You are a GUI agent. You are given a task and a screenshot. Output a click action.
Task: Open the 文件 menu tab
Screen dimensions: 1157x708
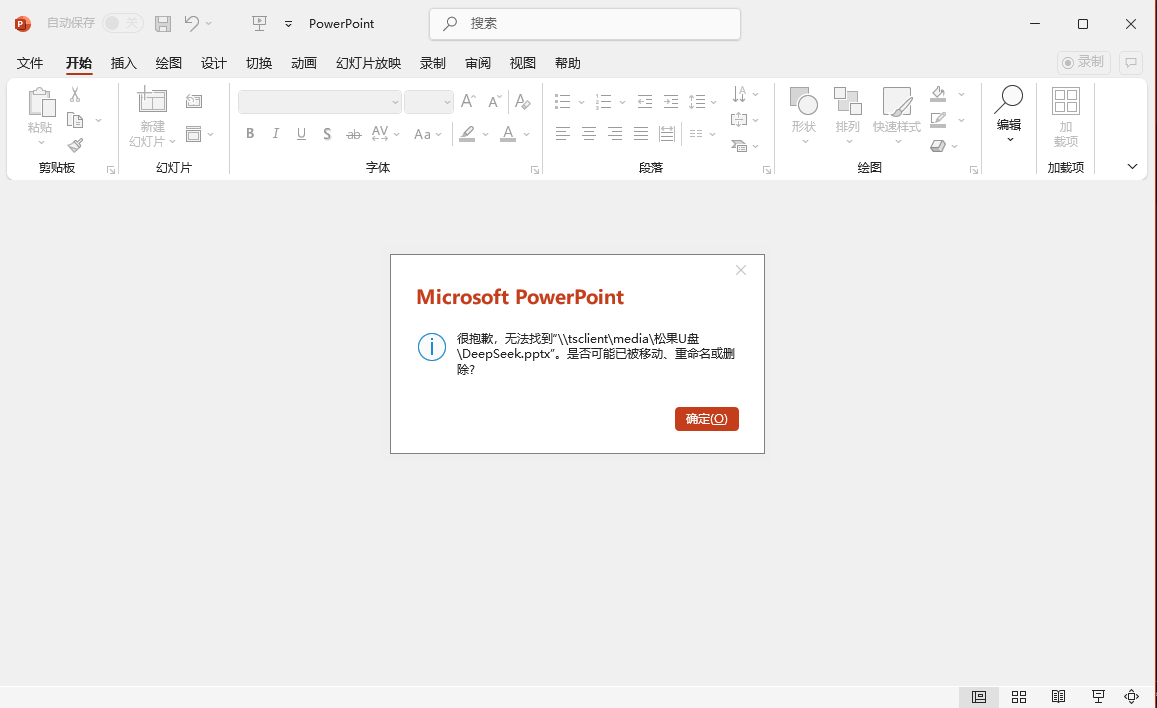30,63
